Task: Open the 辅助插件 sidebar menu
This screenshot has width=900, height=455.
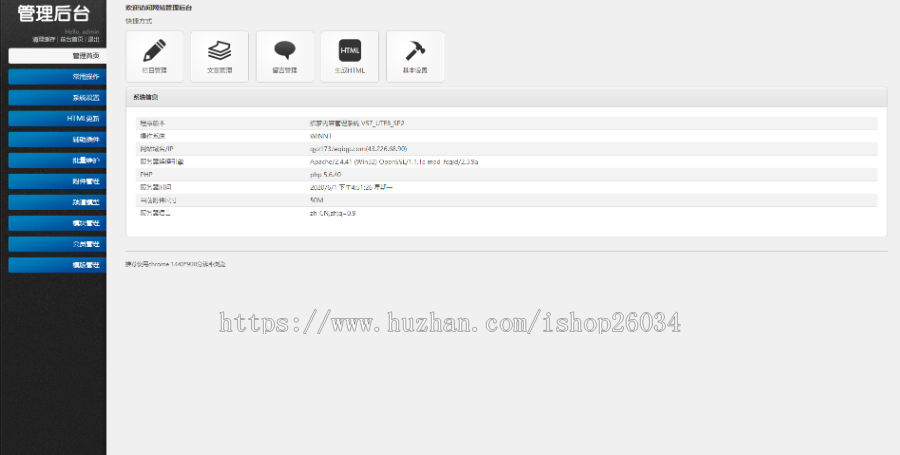Action: pos(57,139)
